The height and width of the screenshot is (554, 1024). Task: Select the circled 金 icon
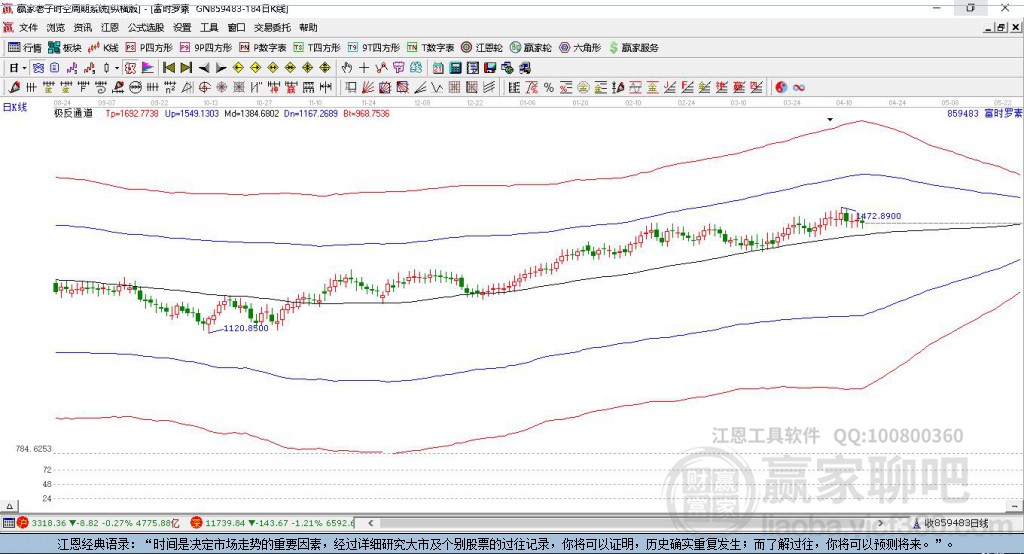click(583, 88)
